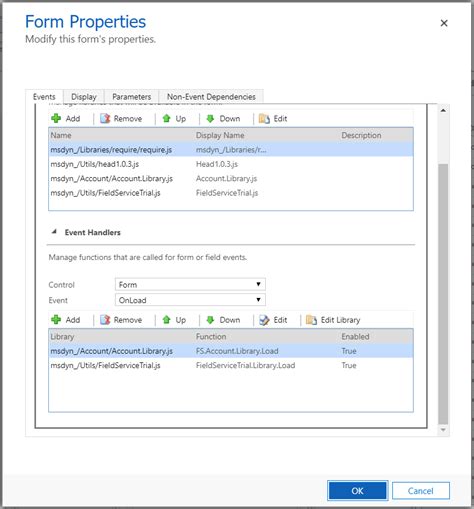
Task: Switch to the Events tab
Action: [44, 97]
